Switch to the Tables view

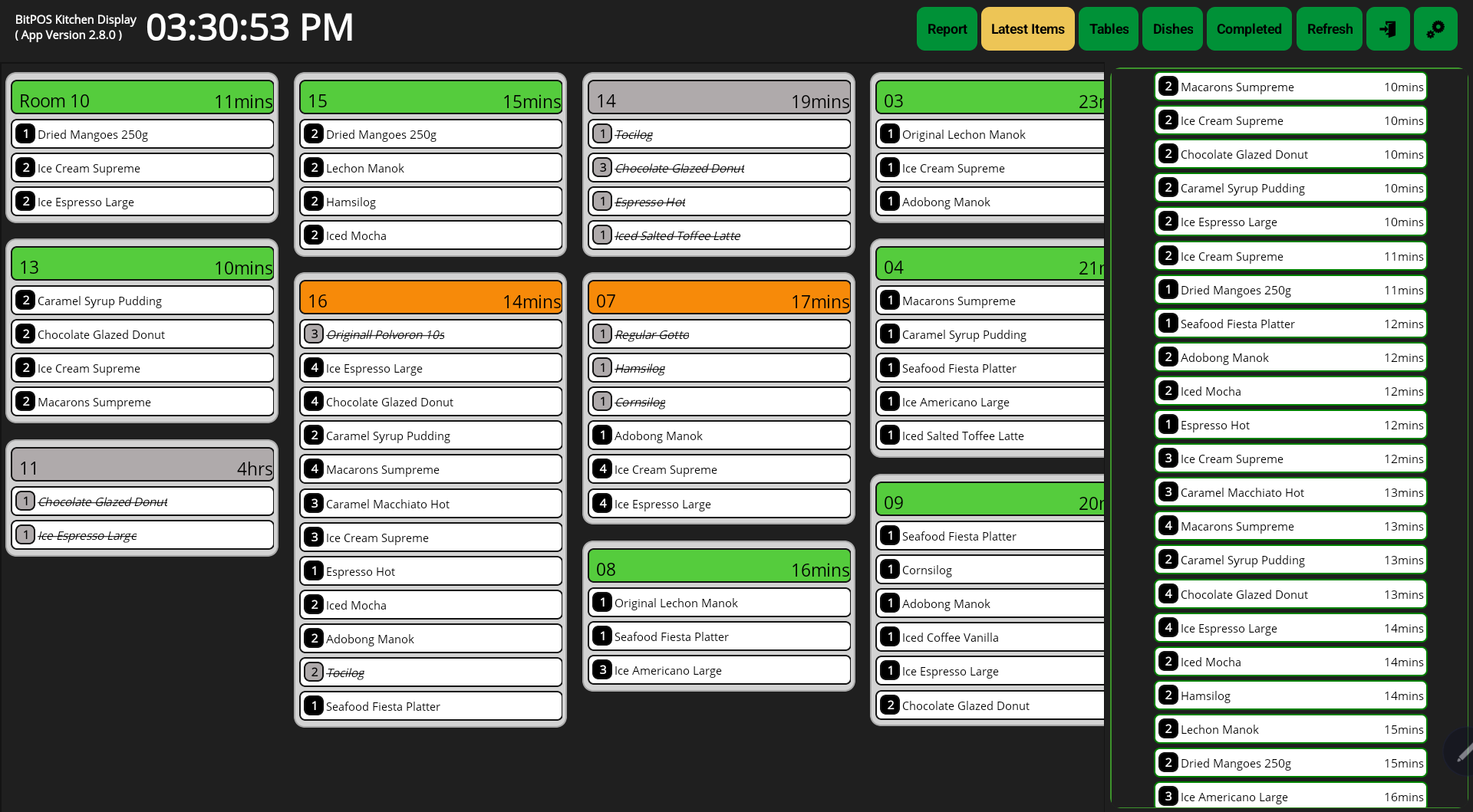click(x=1109, y=29)
